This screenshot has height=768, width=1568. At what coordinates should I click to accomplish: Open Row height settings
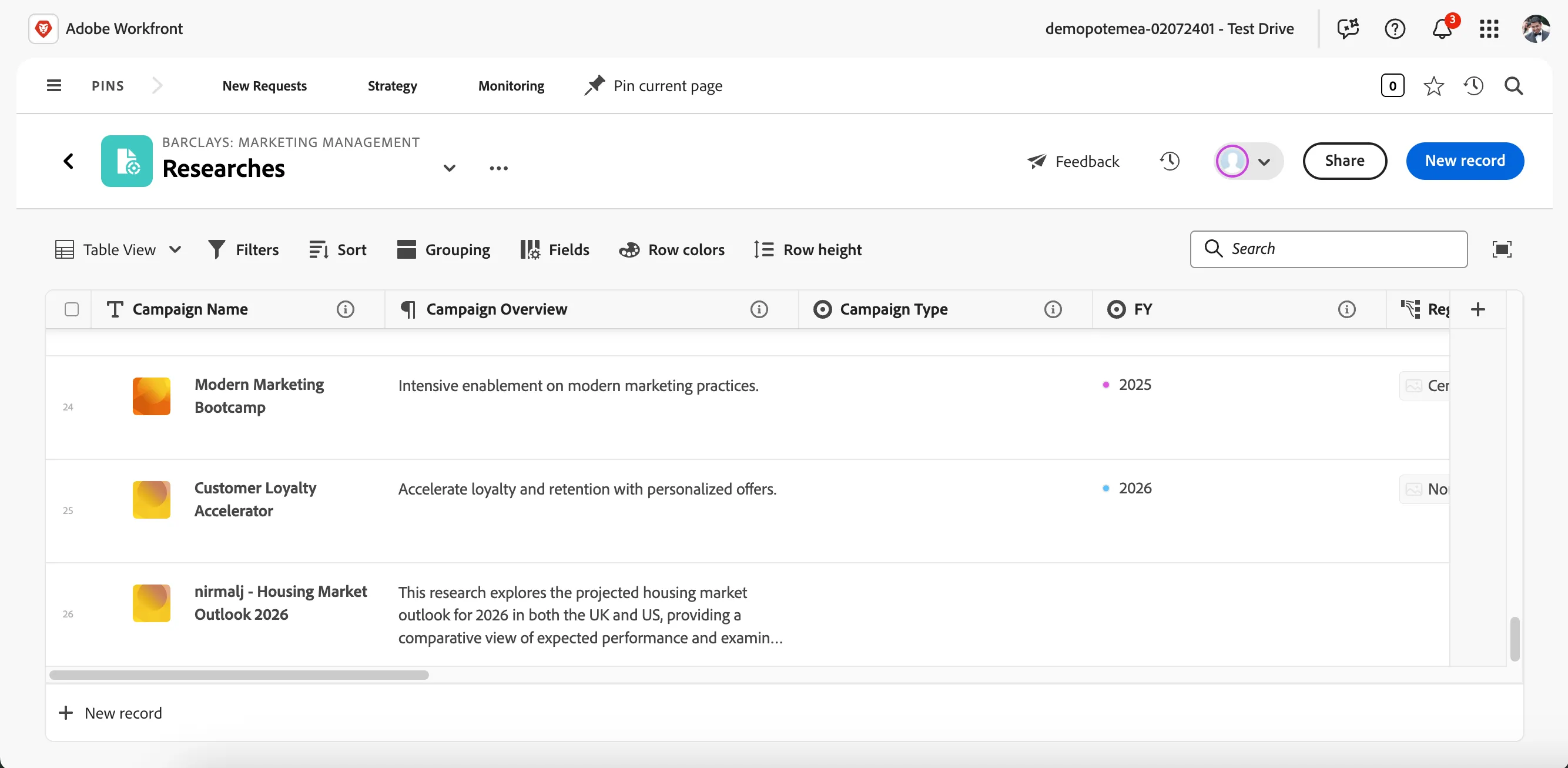pos(807,250)
